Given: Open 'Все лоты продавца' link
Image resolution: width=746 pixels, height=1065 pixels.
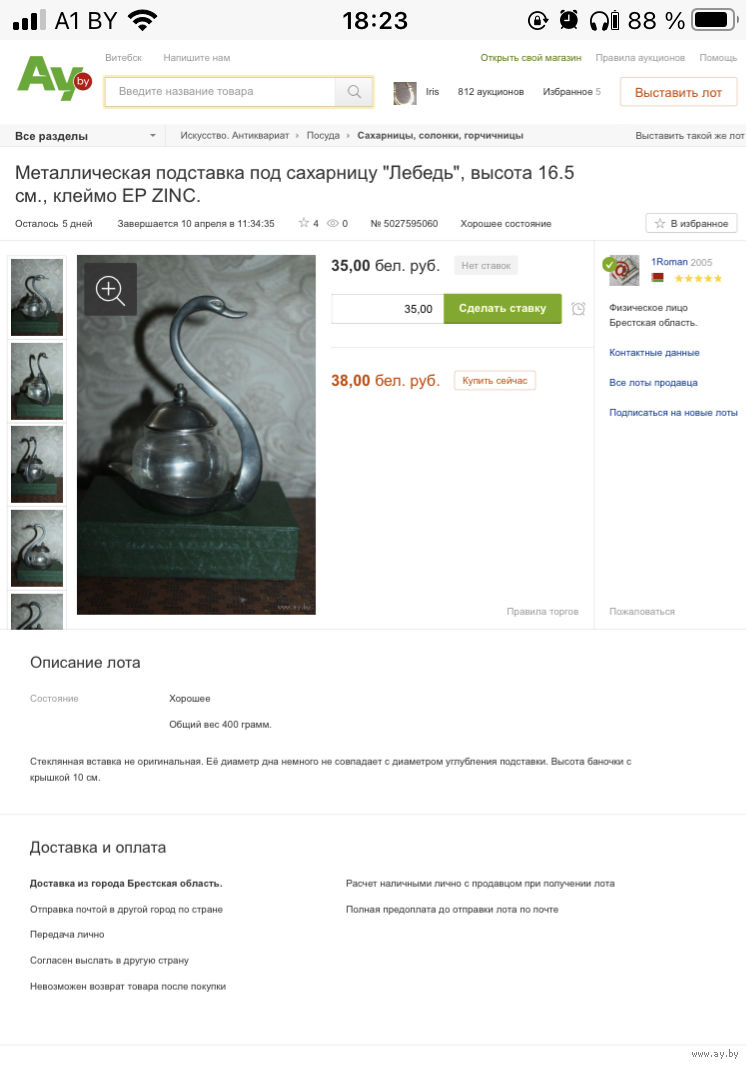Looking at the screenshot, I should [653, 383].
